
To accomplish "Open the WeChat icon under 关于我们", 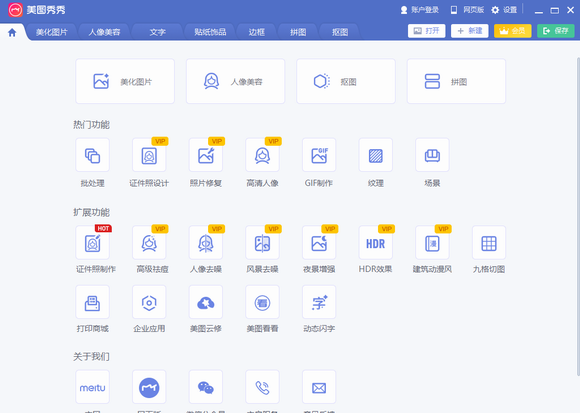I will [206, 387].
